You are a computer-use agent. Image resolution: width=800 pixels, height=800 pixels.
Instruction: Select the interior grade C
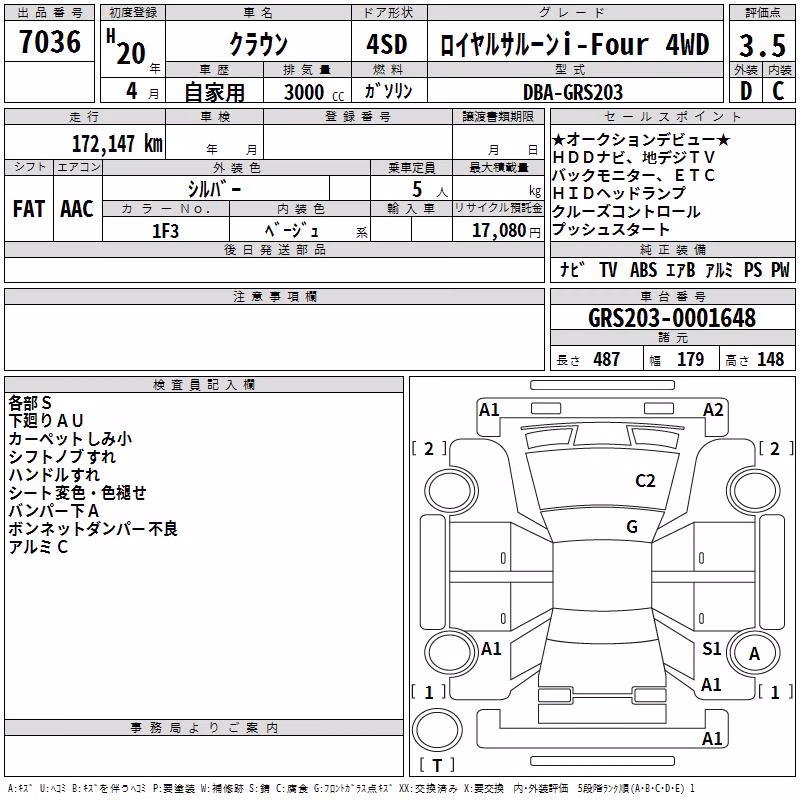tap(778, 91)
